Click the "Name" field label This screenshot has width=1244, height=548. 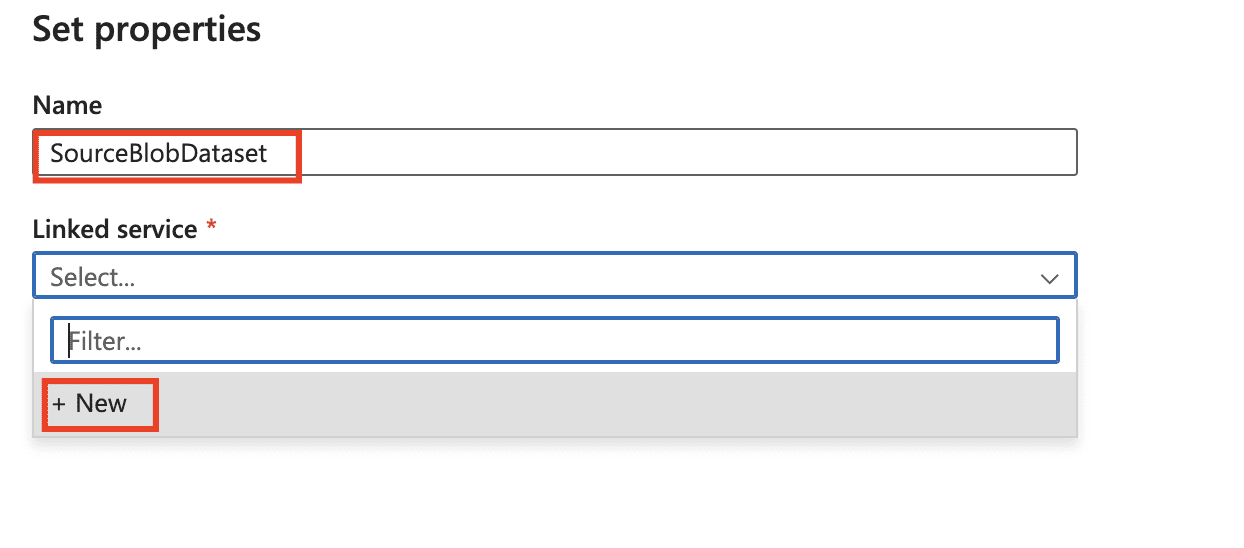click(x=67, y=105)
